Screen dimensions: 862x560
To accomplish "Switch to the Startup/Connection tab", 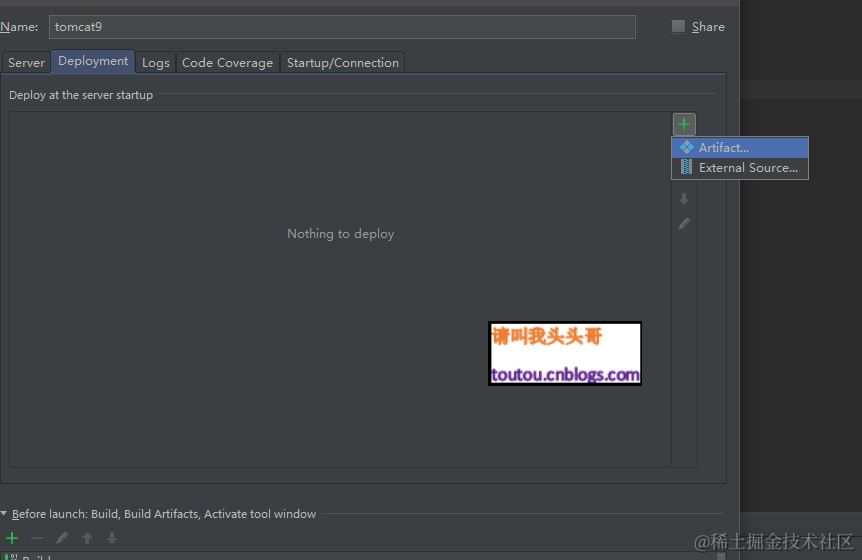I will click(342, 63).
